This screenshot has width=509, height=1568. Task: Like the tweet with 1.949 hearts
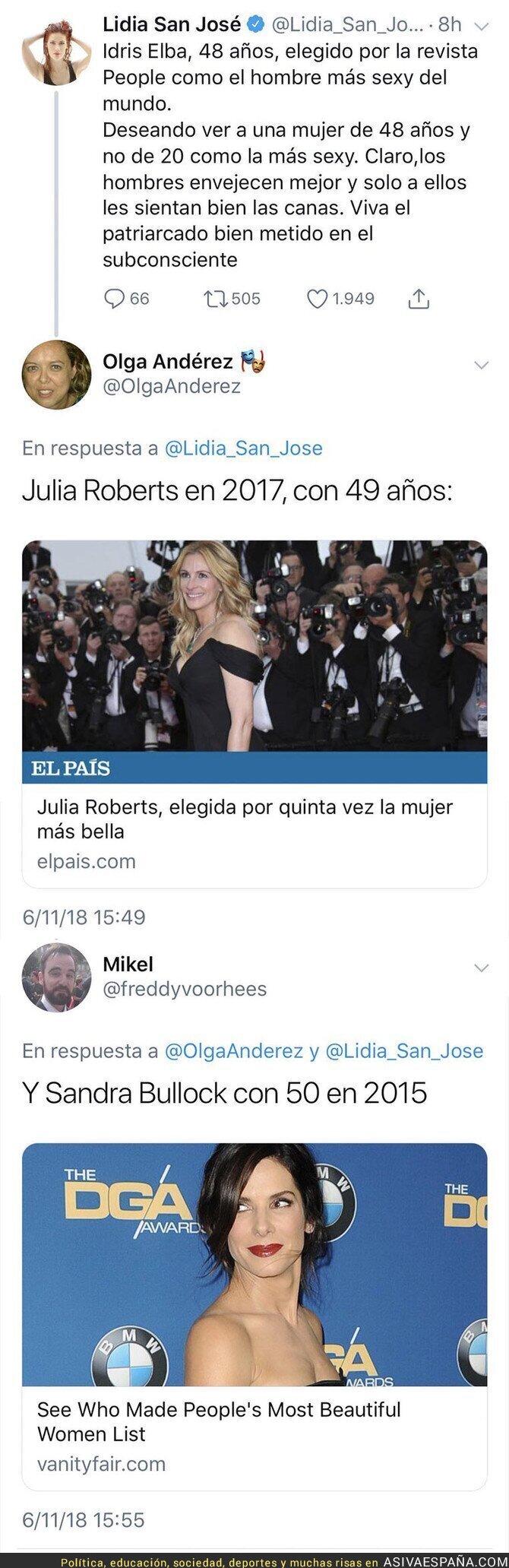[316, 299]
